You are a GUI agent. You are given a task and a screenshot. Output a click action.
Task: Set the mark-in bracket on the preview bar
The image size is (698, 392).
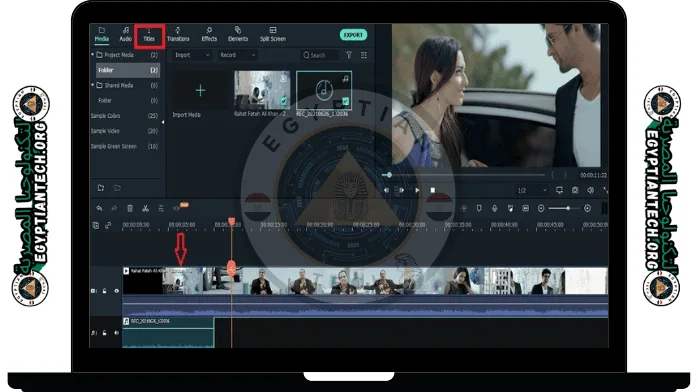[x=553, y=175]
